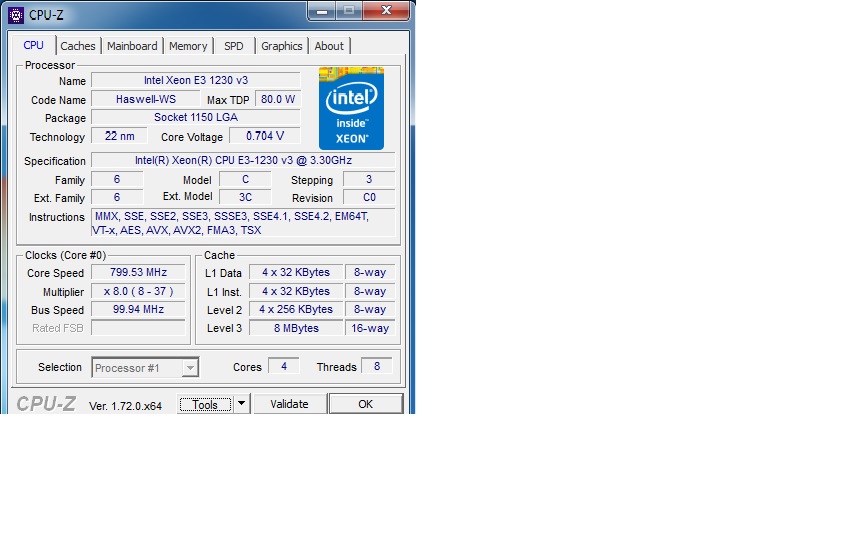Click the empty Rated FSB field

[138, 328]
